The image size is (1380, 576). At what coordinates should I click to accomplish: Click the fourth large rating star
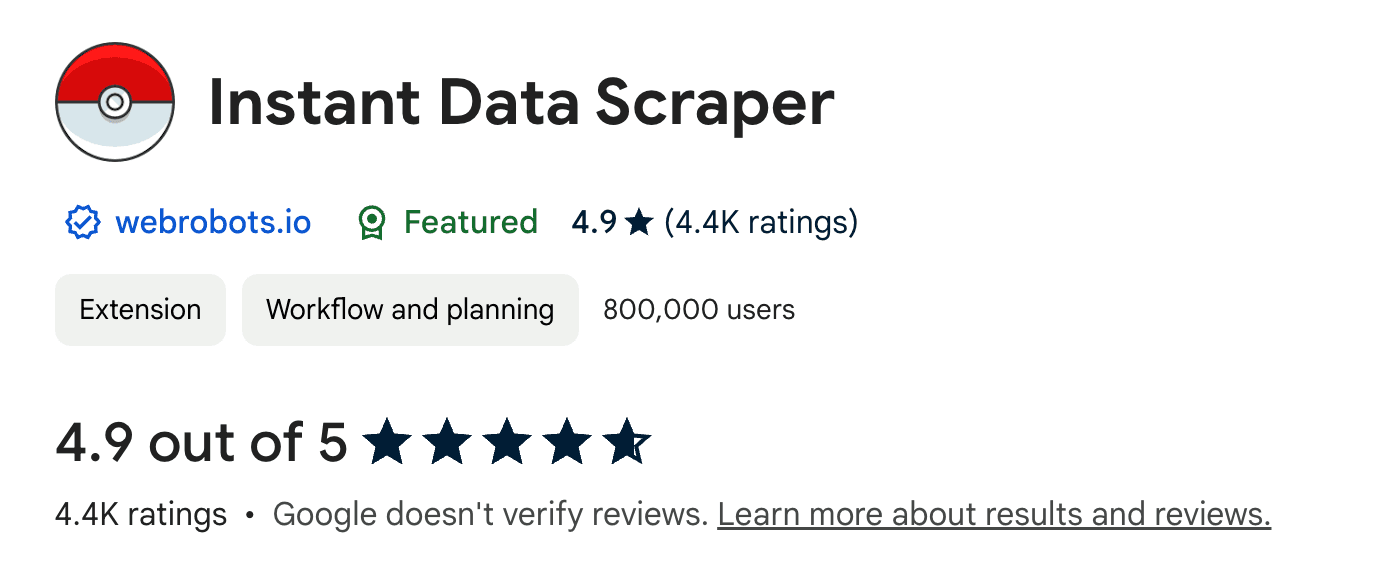coord(567,443)
